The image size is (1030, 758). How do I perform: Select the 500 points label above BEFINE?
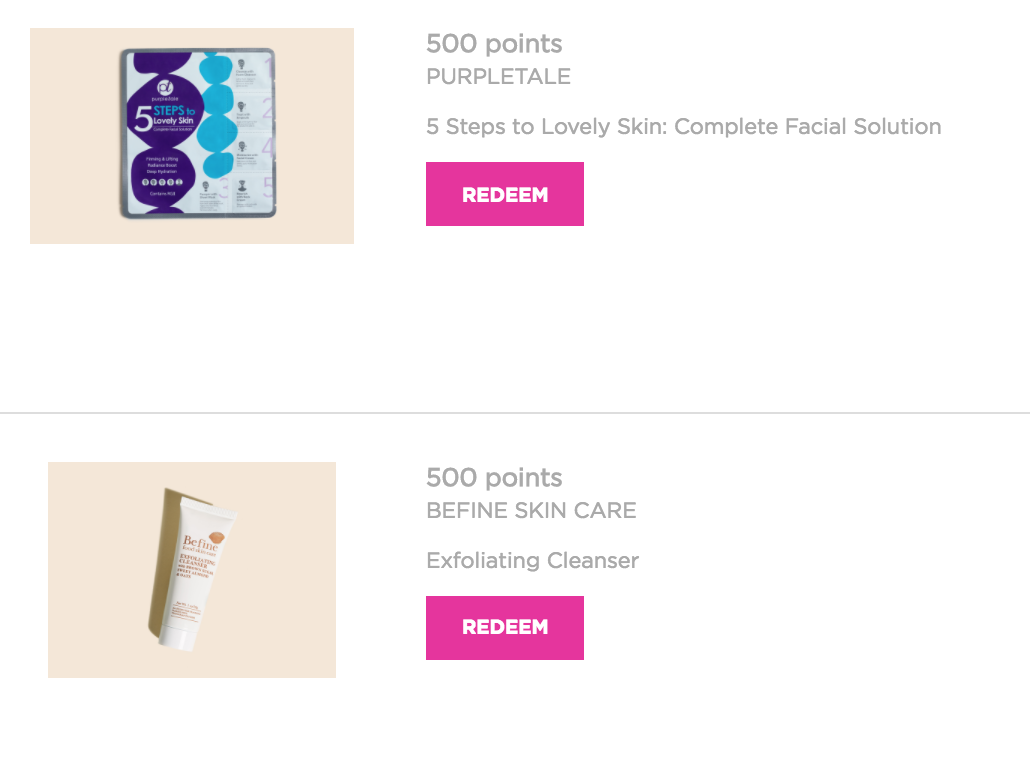click(x=494, y=478)
